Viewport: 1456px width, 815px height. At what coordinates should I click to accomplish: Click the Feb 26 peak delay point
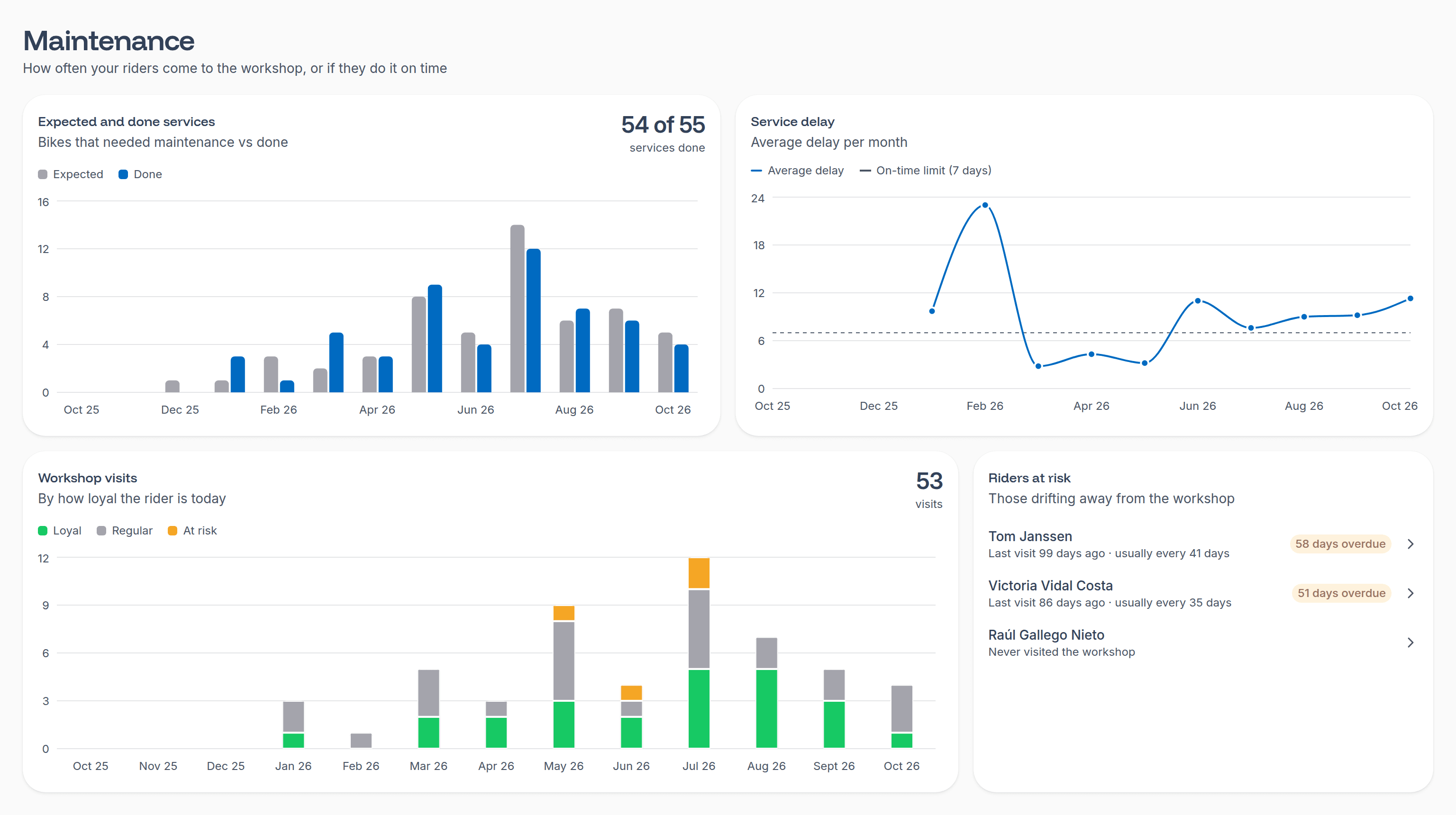(x=984, y=205)
